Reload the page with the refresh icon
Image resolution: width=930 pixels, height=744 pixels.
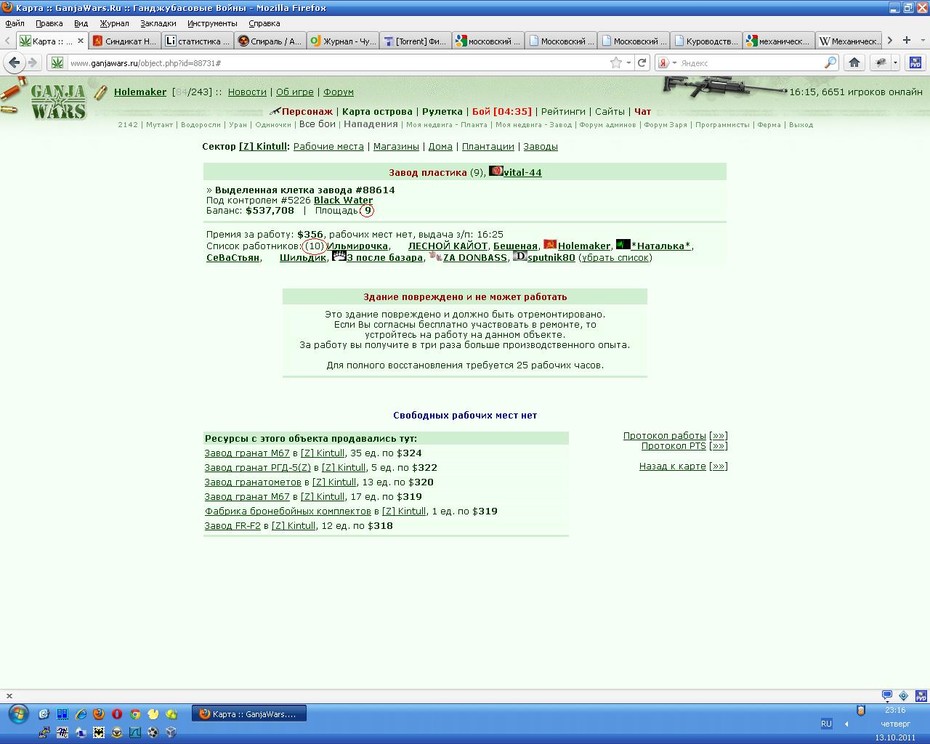click(x=642, y=62)
